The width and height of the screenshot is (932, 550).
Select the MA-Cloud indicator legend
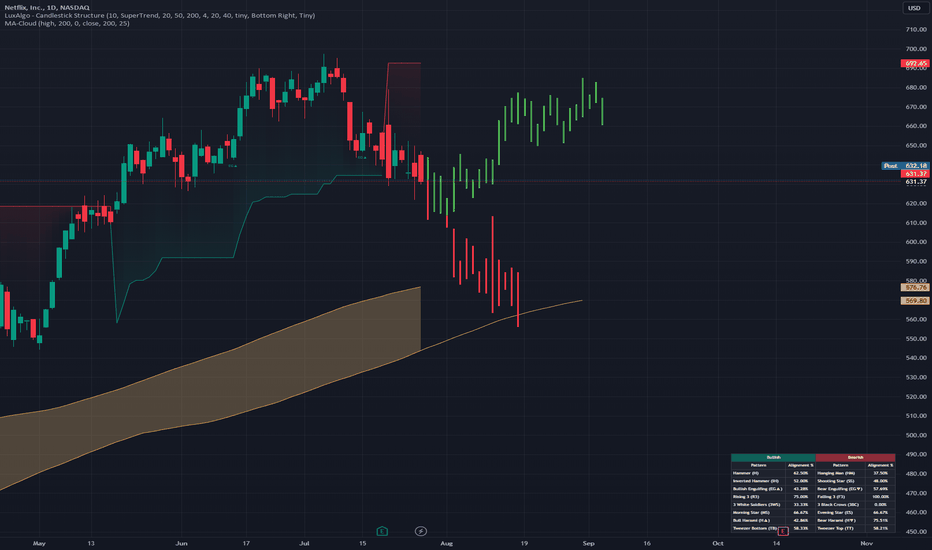[67, 23]
